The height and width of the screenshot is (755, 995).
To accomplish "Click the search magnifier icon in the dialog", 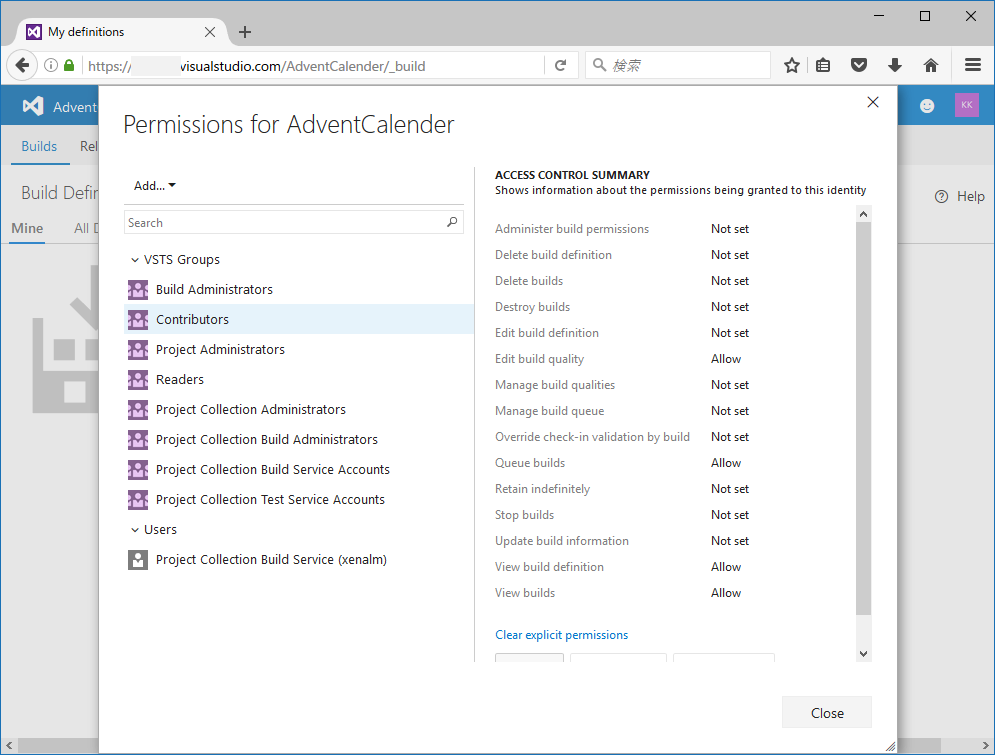I will (x=453, y=223).
